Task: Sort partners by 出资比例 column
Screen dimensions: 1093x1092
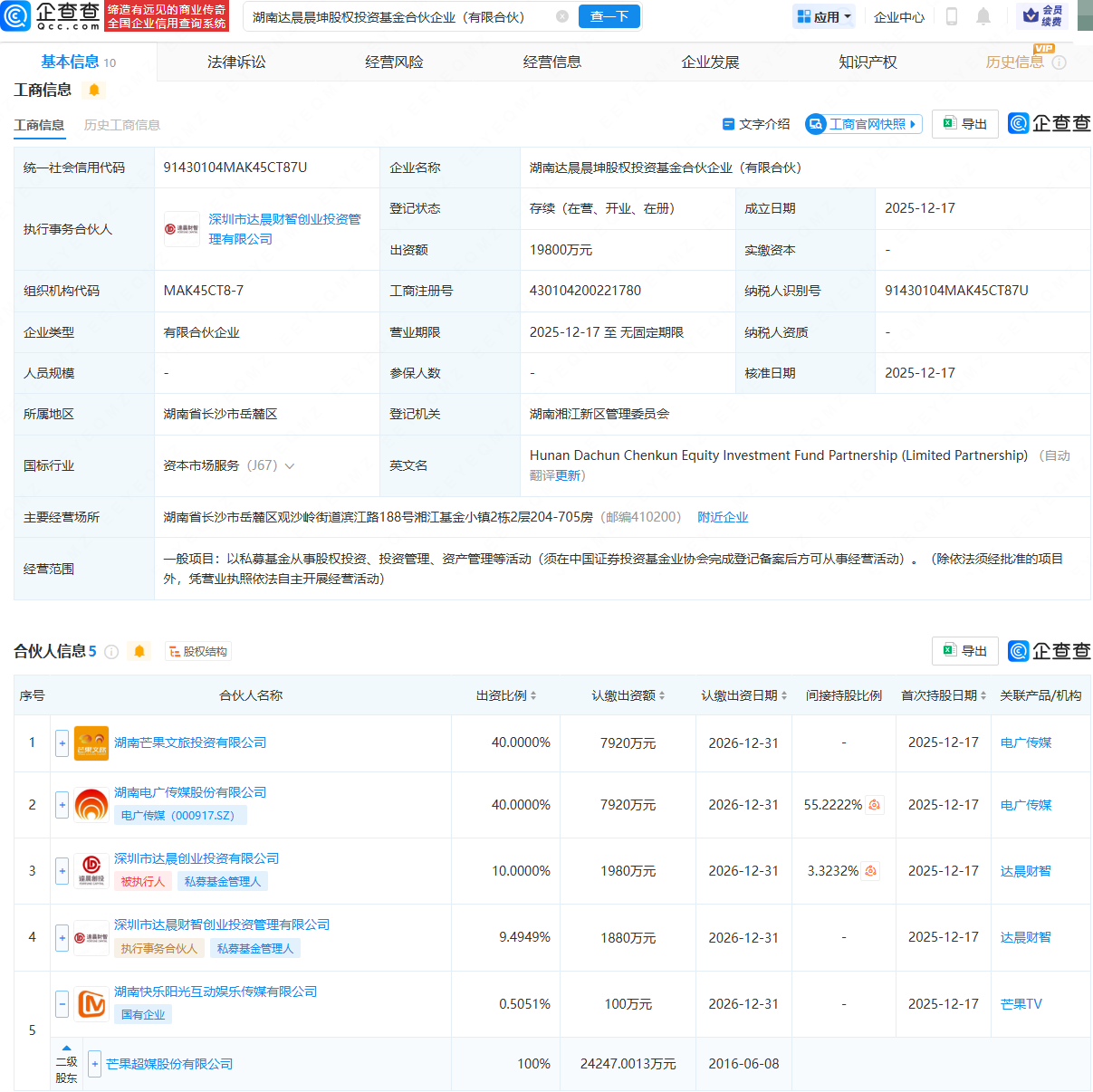Action: pos(506,695)
